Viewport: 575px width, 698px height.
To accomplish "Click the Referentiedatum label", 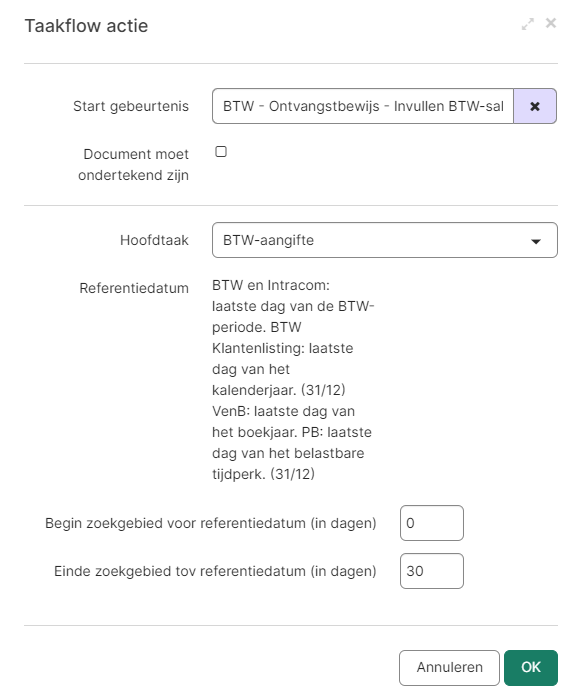I will pyautogui.click(x=134, y=288).
